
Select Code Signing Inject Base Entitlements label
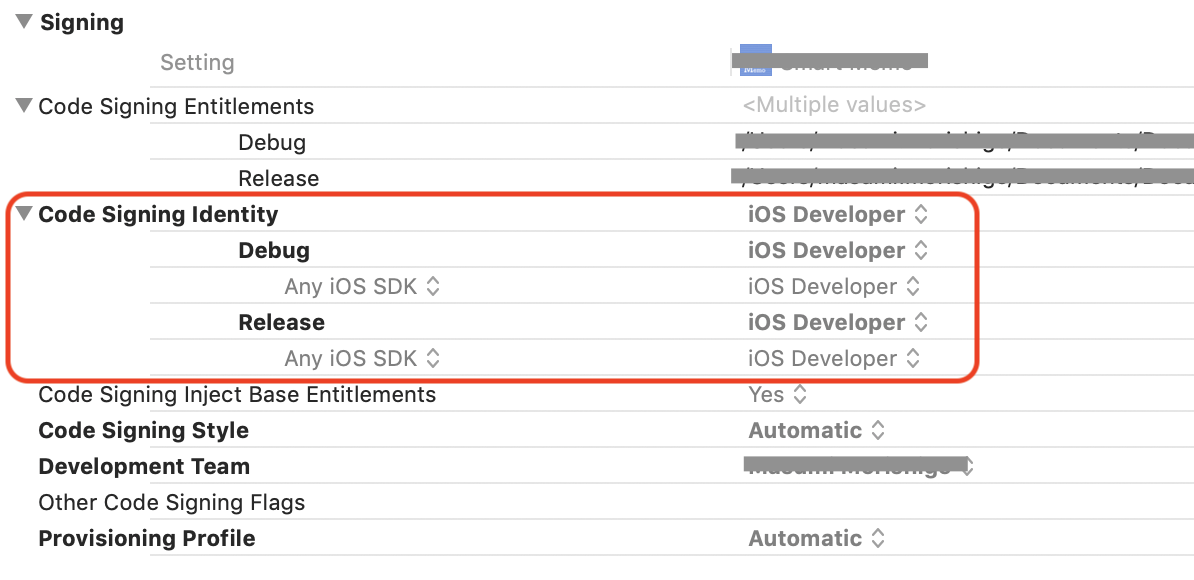click(237, 394)
